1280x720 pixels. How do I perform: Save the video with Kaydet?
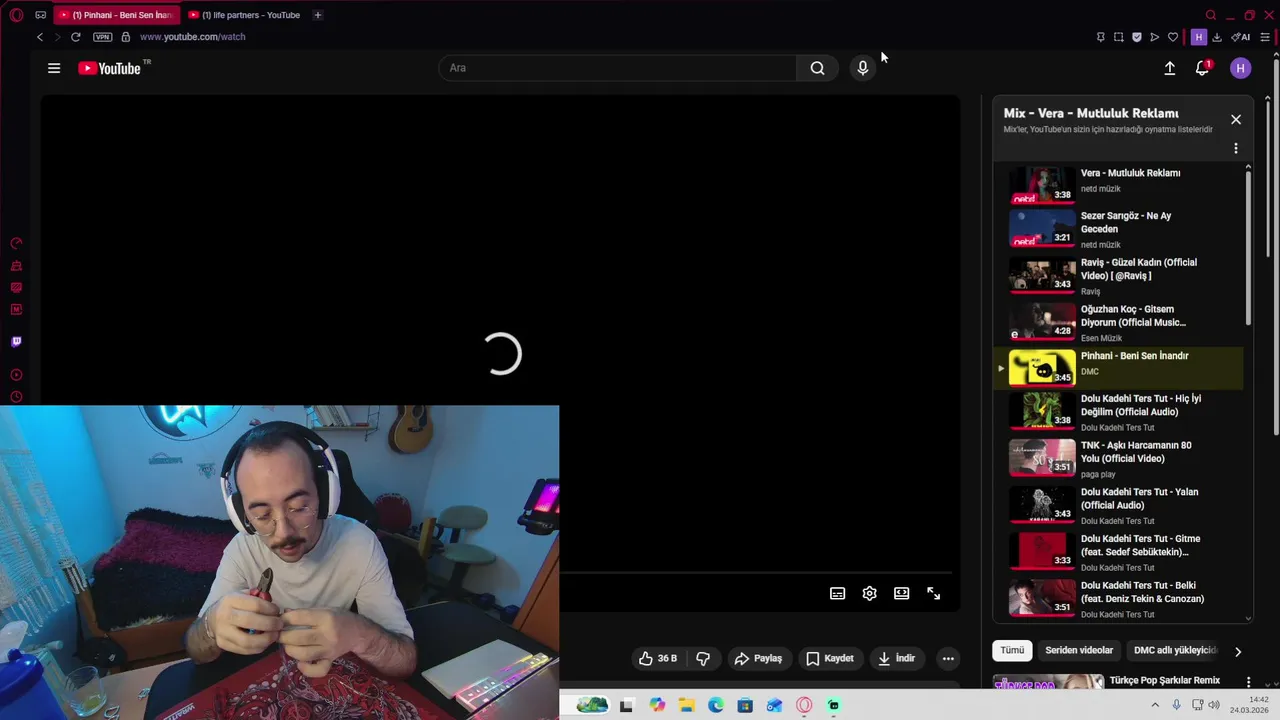pyautogui.click(x=830, y=658)
